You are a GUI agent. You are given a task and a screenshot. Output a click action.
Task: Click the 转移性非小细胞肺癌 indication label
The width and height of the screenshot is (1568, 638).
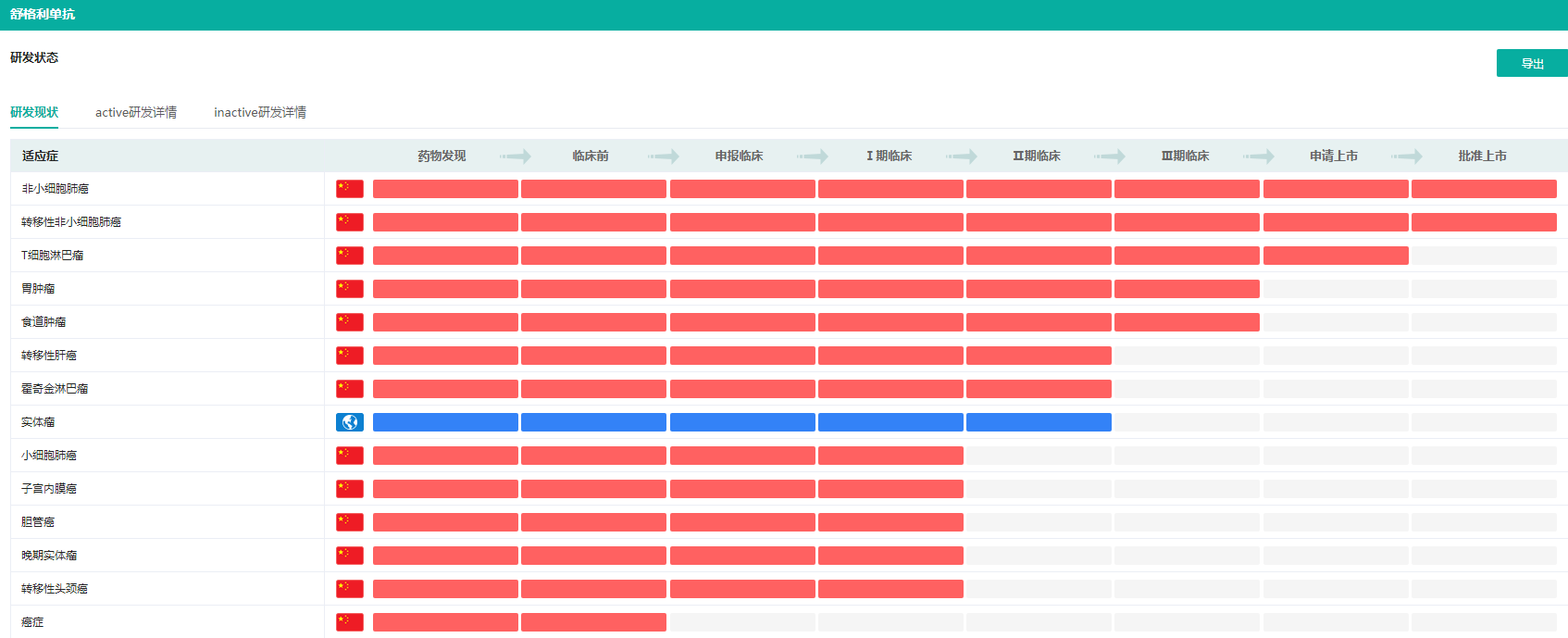pyautogui.click(x=71, y=222)
